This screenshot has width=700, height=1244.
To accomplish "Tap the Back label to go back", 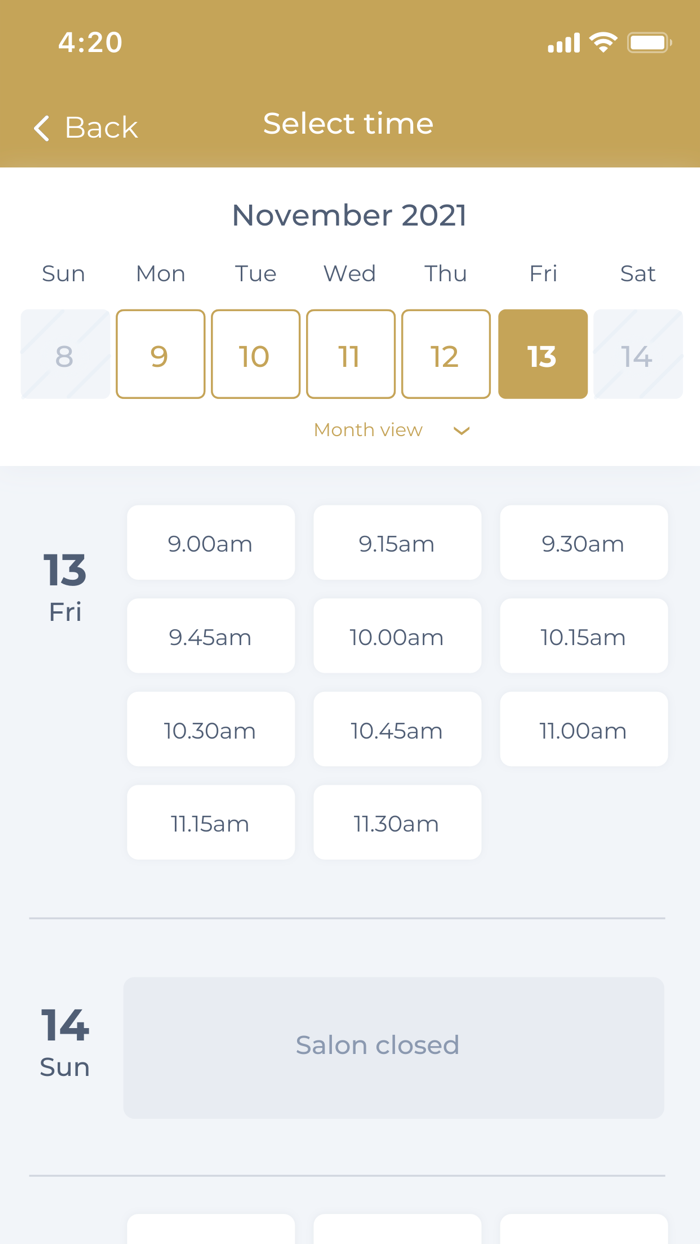I will (x=101, y=128).
